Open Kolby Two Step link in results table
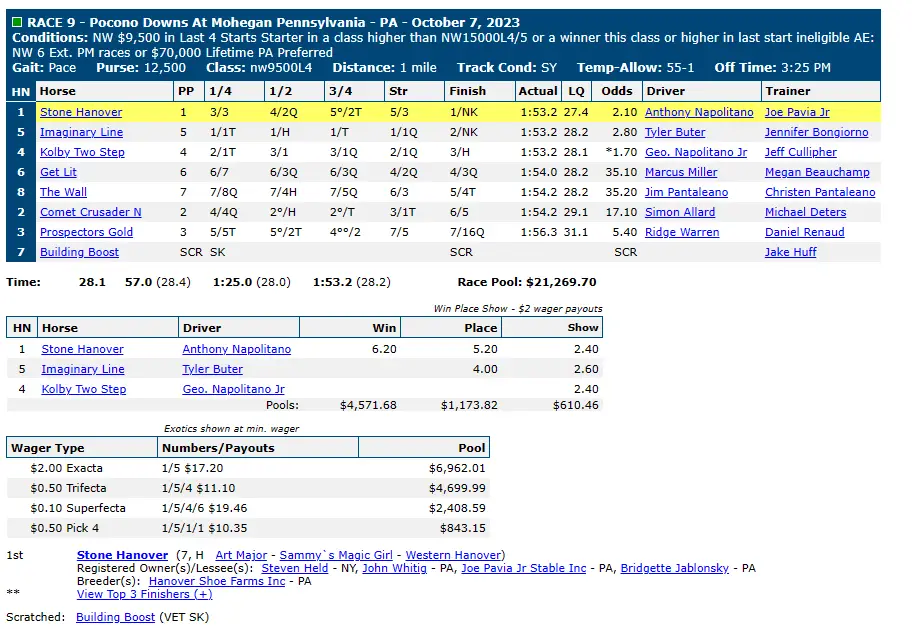The height and width of the screenshot is (629, 912). [x=82, y=152]
